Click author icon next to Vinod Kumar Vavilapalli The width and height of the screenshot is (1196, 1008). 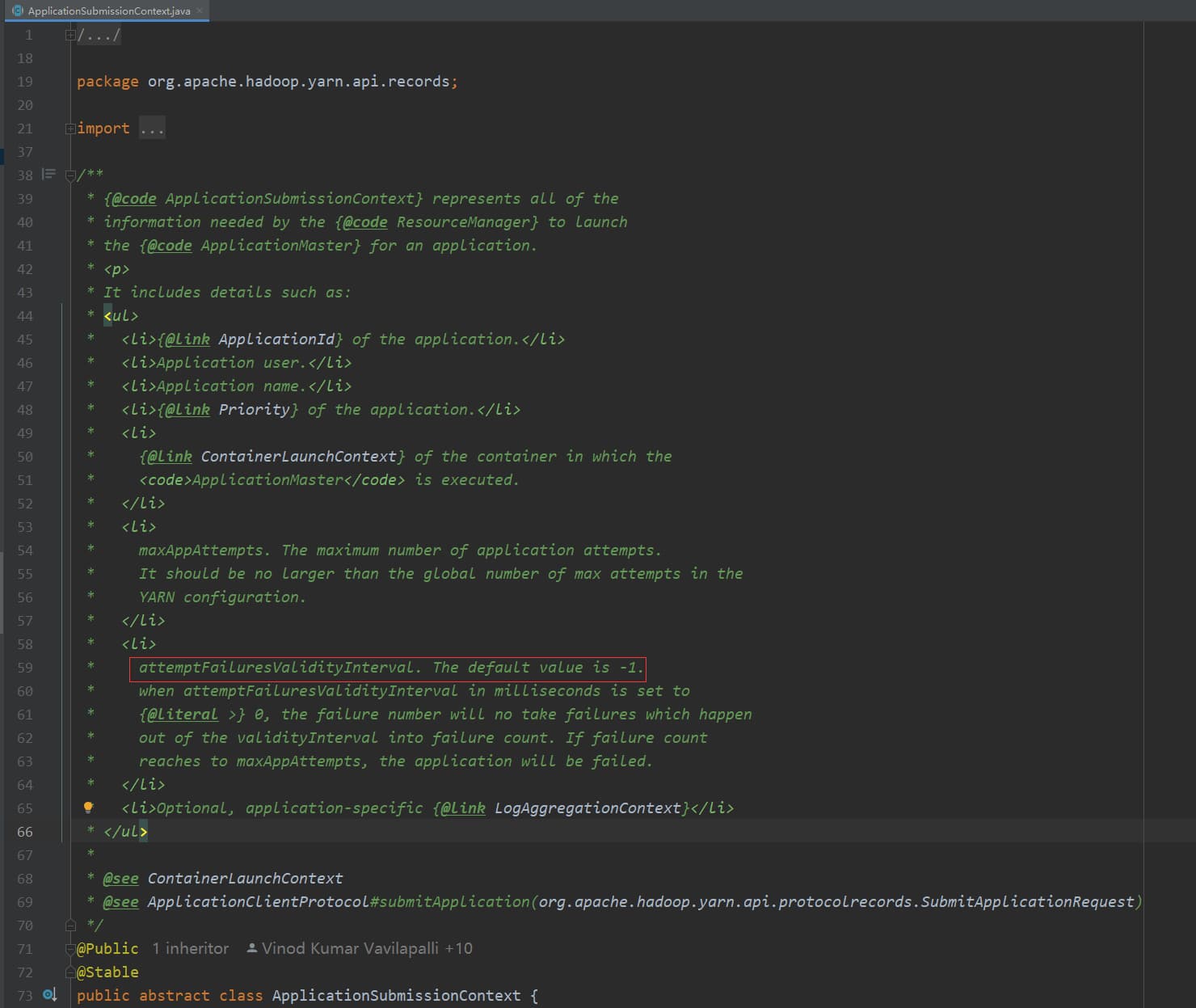(x=252, y=948)
